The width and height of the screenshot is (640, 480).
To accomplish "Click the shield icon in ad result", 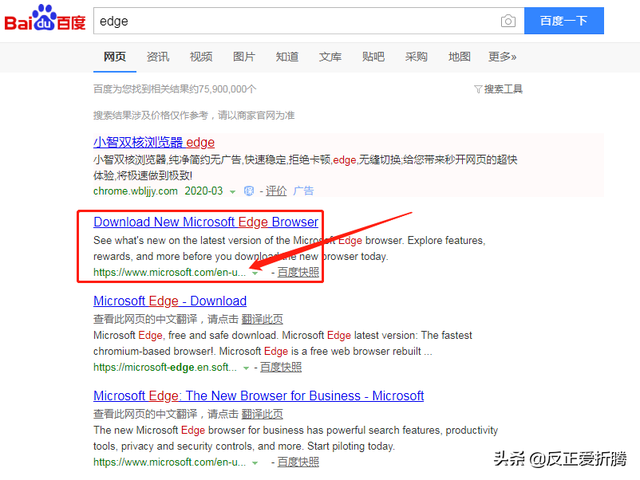I will point(249,191).
